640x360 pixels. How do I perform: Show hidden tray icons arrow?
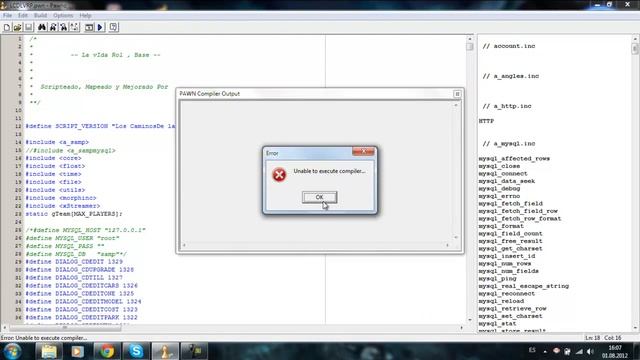(545, 351)
